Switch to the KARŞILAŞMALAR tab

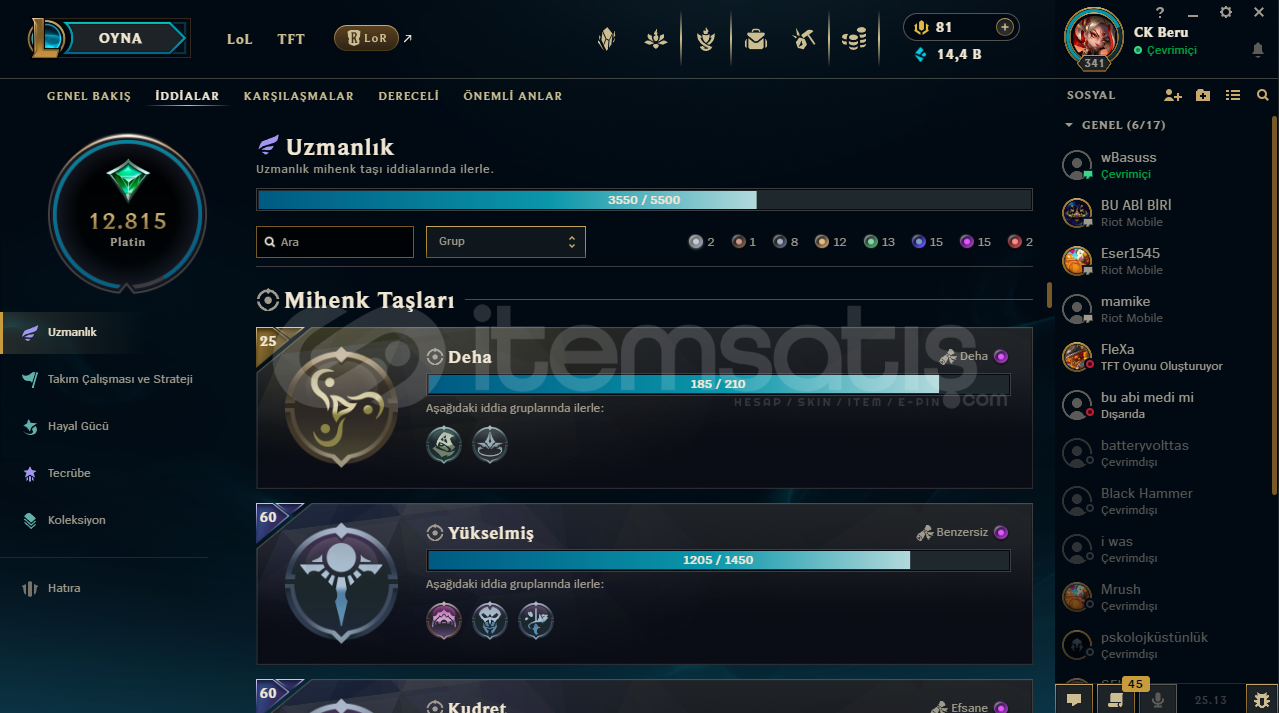(x=298, y=96)
